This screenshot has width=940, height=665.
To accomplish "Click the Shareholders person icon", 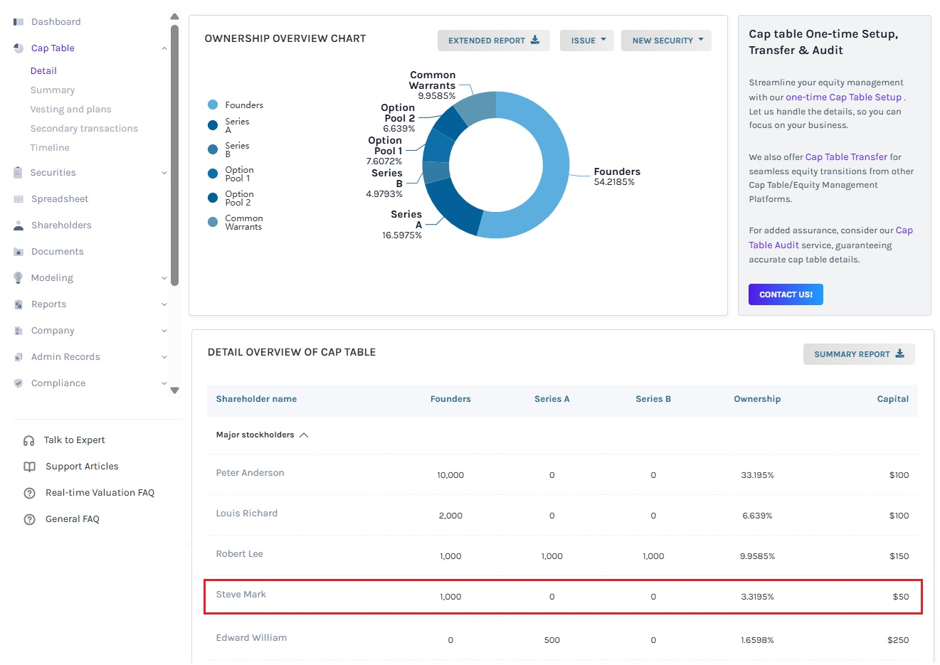I will pyautogui.click(x=19, y=225).
